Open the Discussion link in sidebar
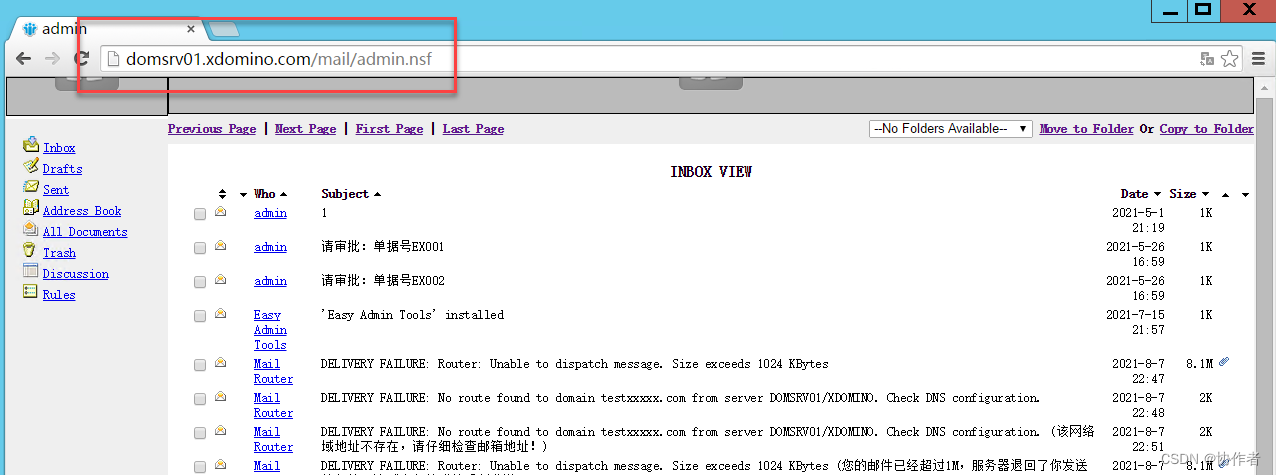 coord(76,274)
